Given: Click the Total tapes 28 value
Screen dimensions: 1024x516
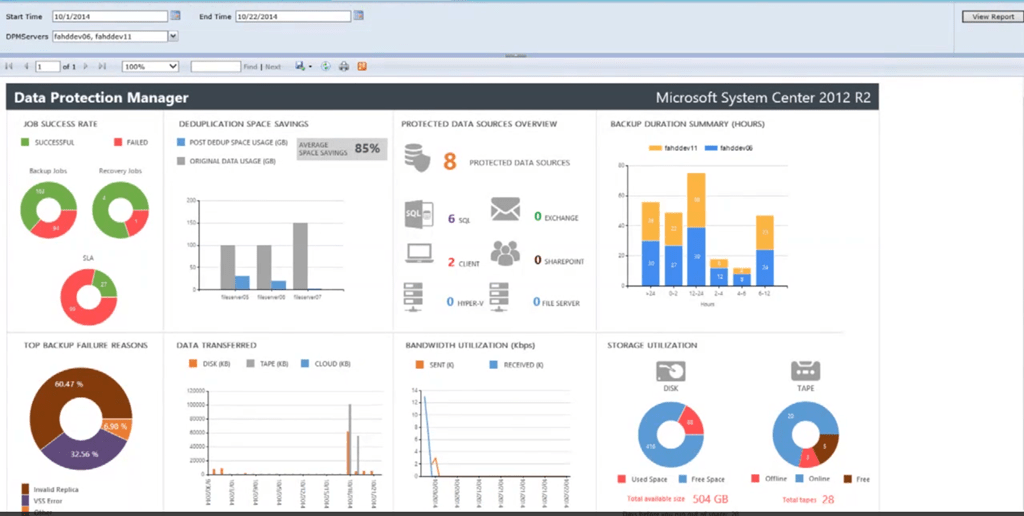Looking at the screenshot, I should (x=827, y=500).
